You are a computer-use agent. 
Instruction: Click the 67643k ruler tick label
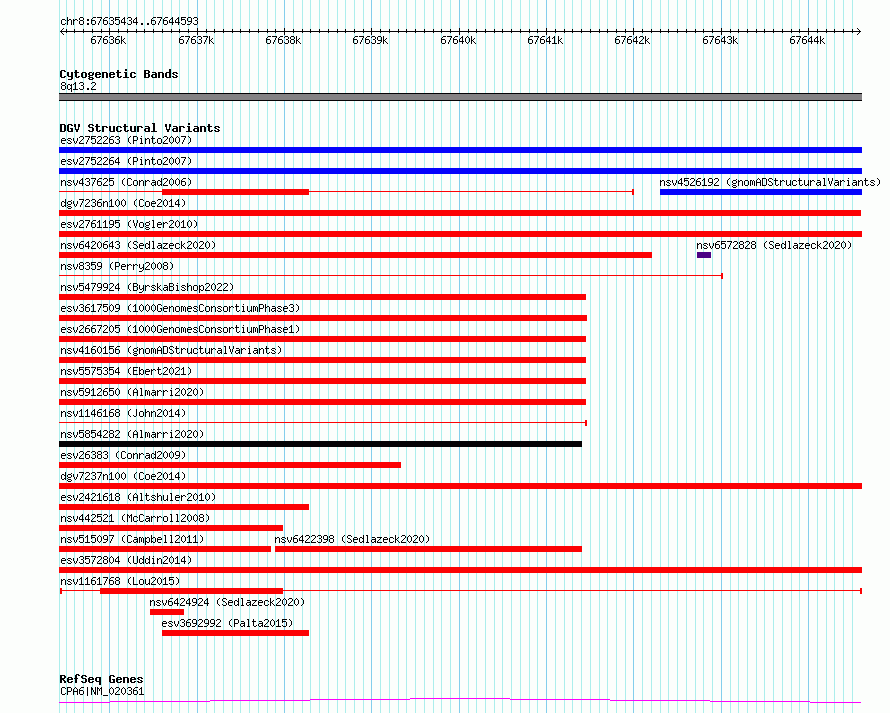(x=720, y=41)
